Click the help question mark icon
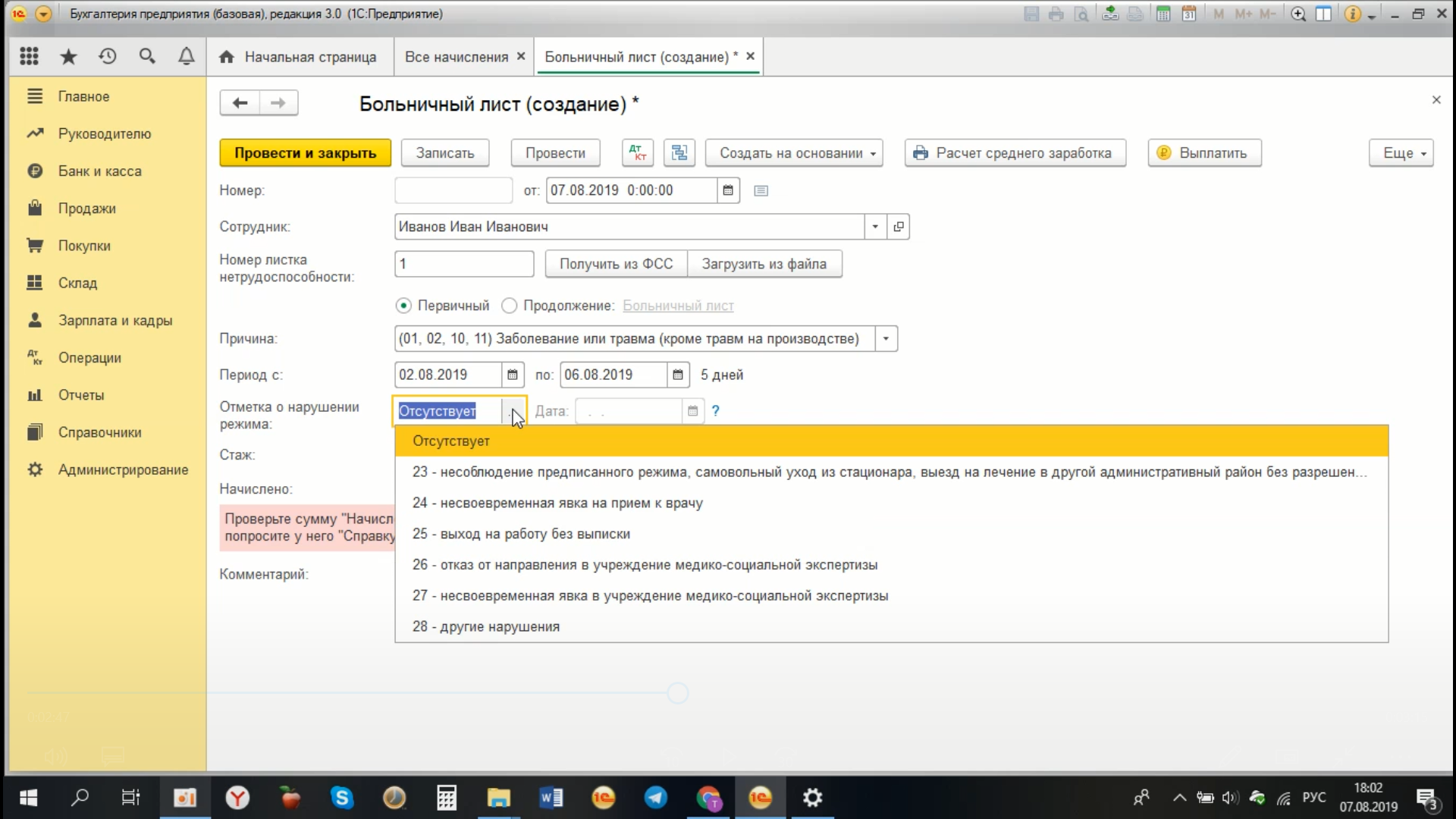1456x819 pixels. pyautogui.click(x=715, y=411)
